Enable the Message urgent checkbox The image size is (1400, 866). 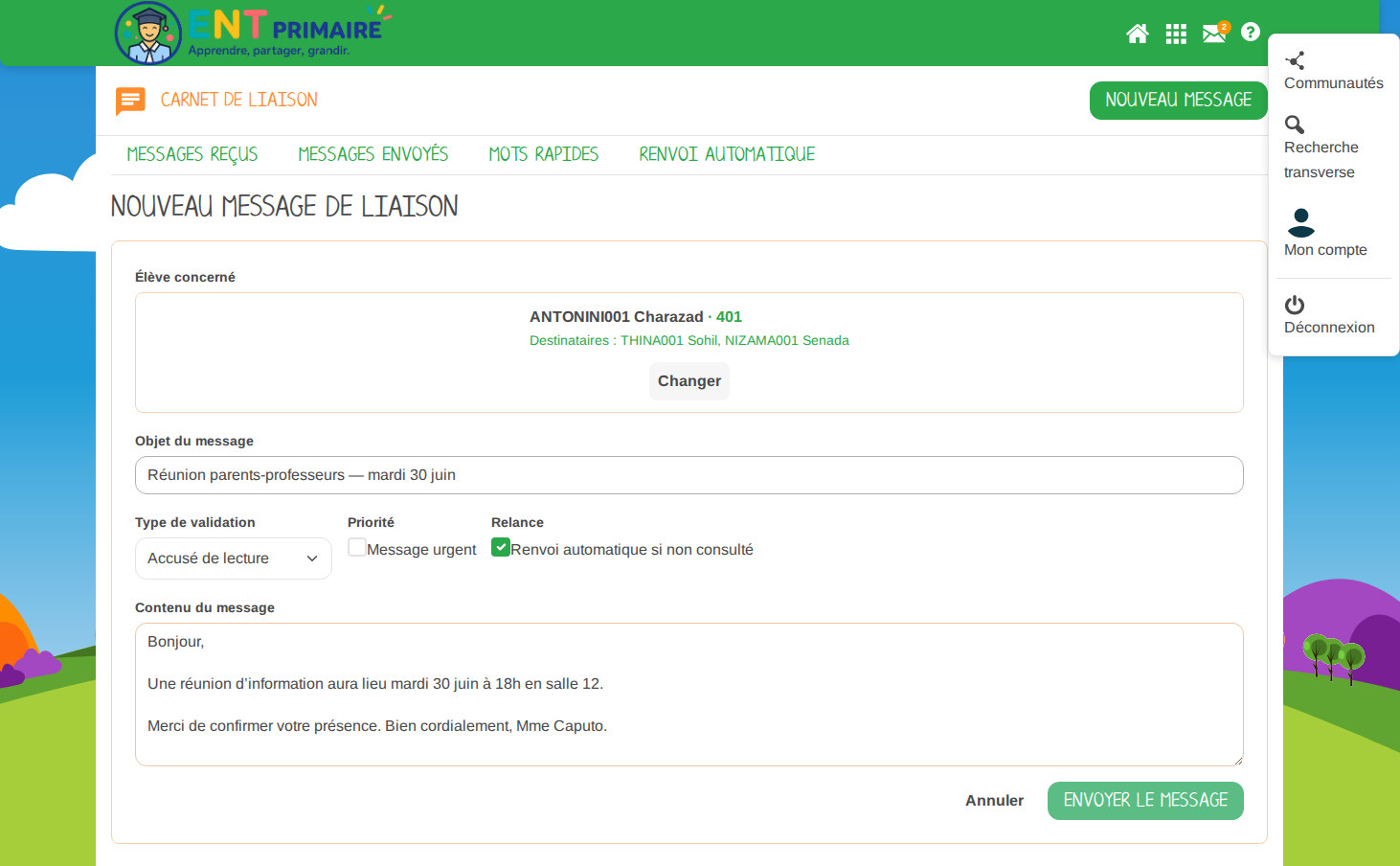click(x=356, y=547)
